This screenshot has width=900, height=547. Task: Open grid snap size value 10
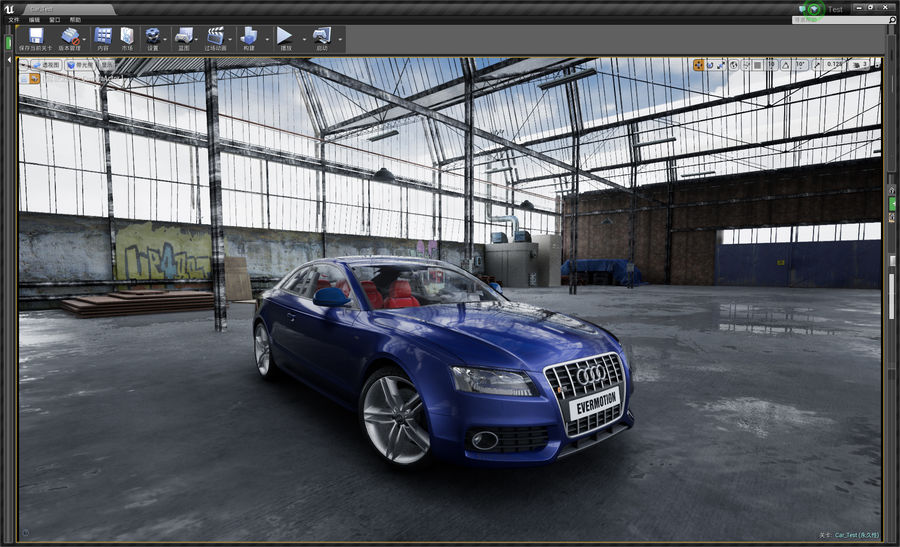772,65
